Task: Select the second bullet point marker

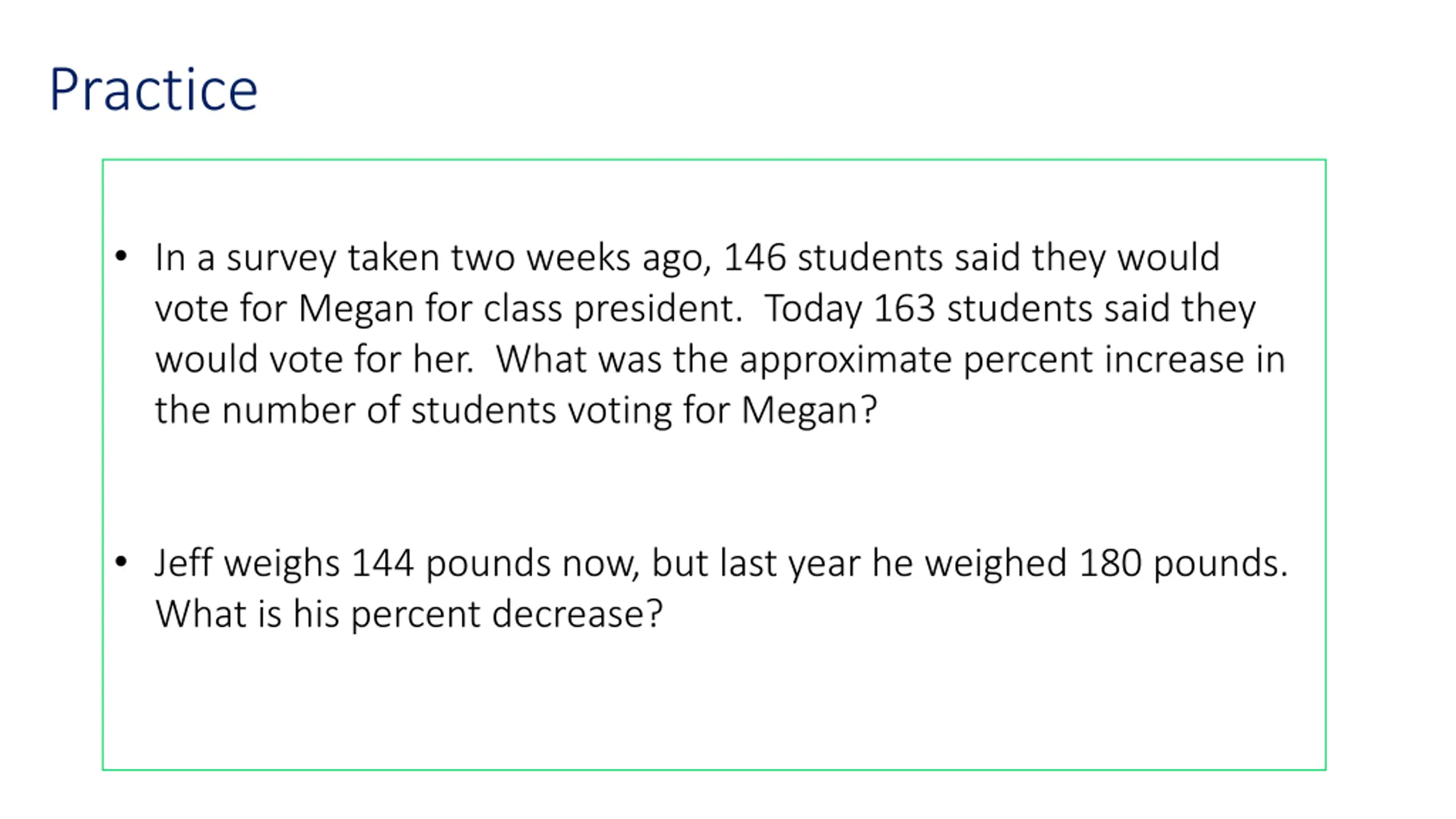Action: tap(121, 562)
